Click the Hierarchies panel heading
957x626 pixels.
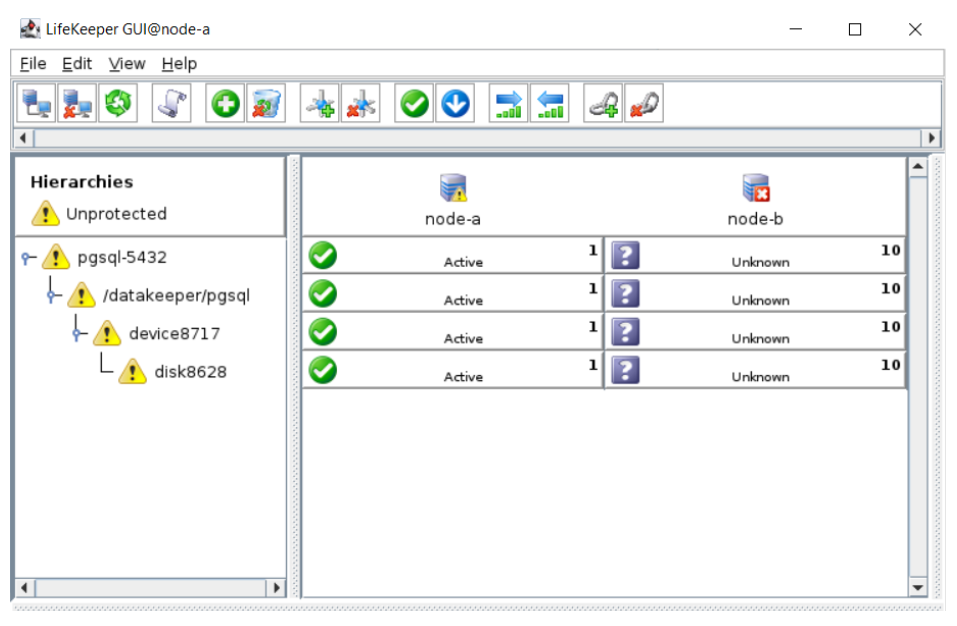[82, 182]
